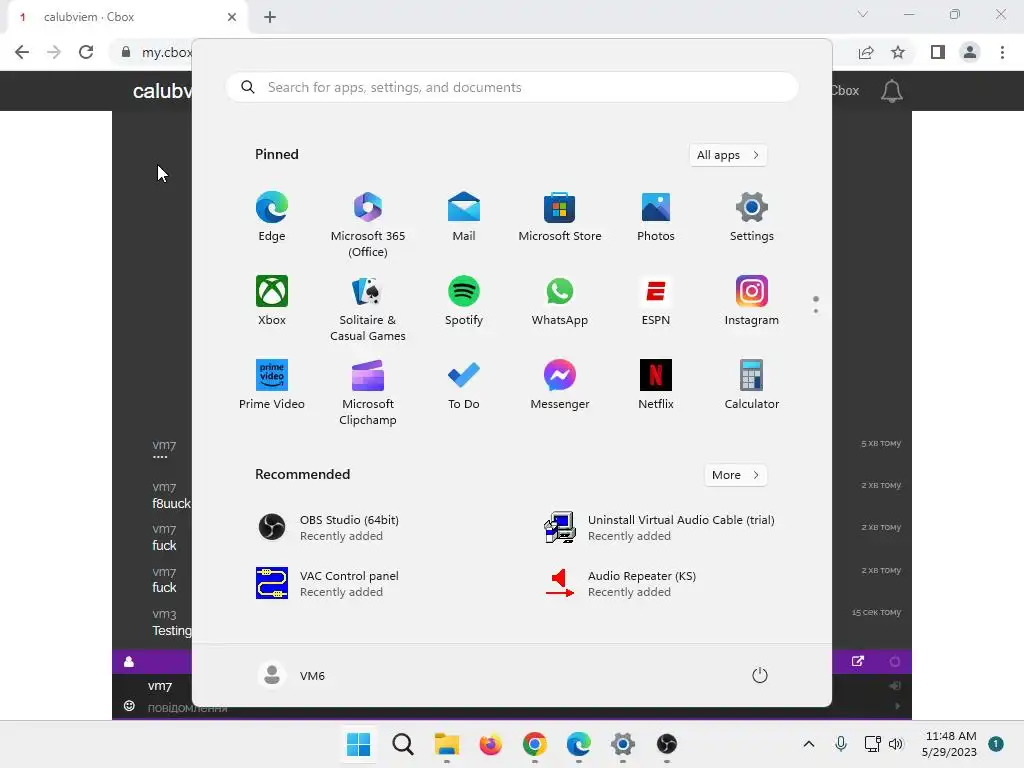
Task: Launch the To Do app
Action: [464, 385]
